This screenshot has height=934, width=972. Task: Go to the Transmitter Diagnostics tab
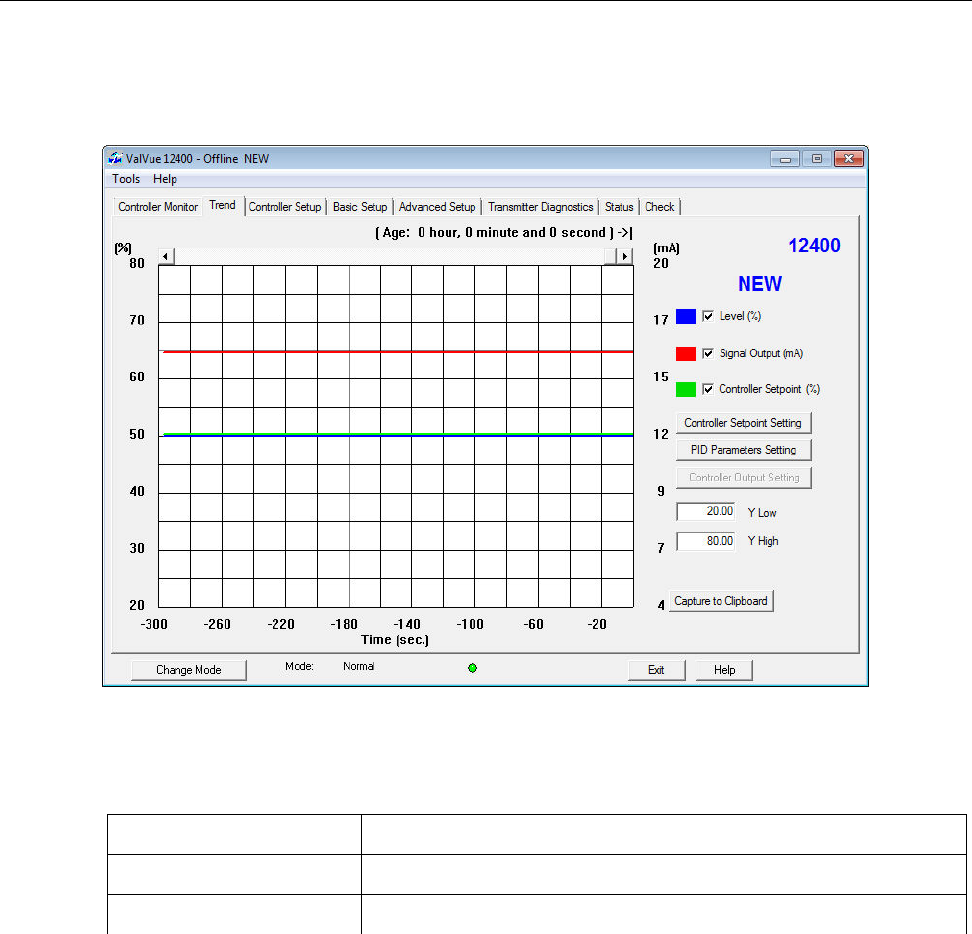(541, 207)
